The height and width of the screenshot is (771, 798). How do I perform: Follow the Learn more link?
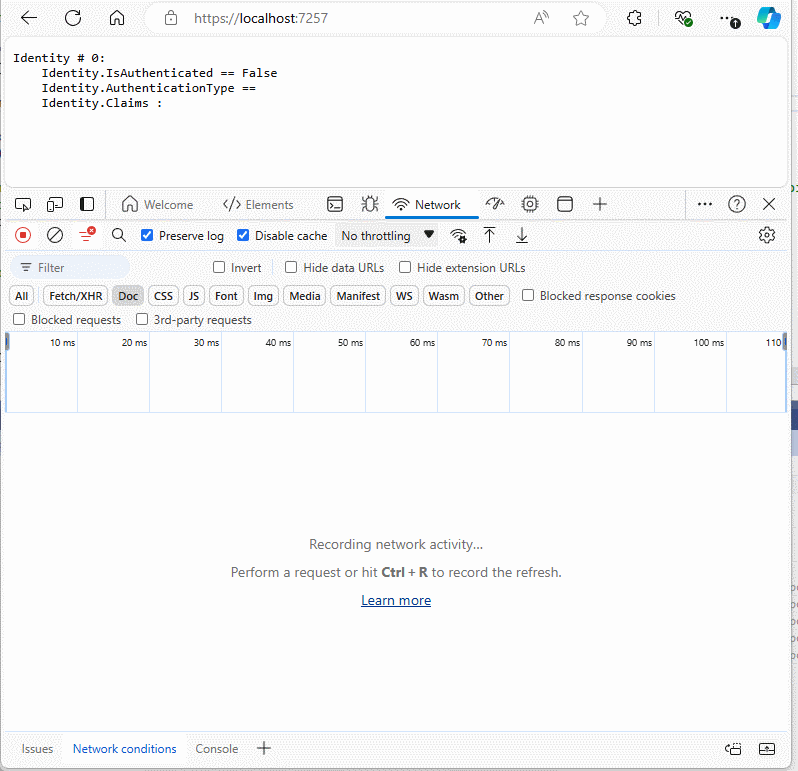(x=396, y=601)
